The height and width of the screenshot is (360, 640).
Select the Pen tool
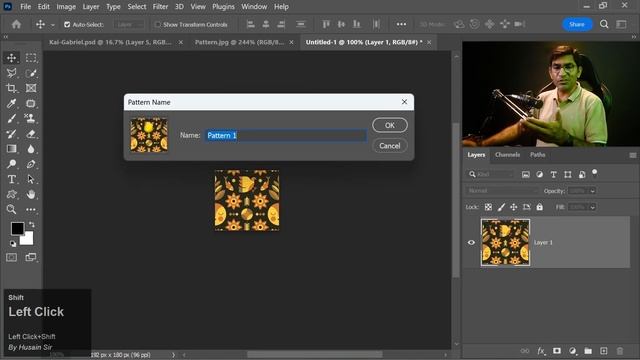pos(31,164)
